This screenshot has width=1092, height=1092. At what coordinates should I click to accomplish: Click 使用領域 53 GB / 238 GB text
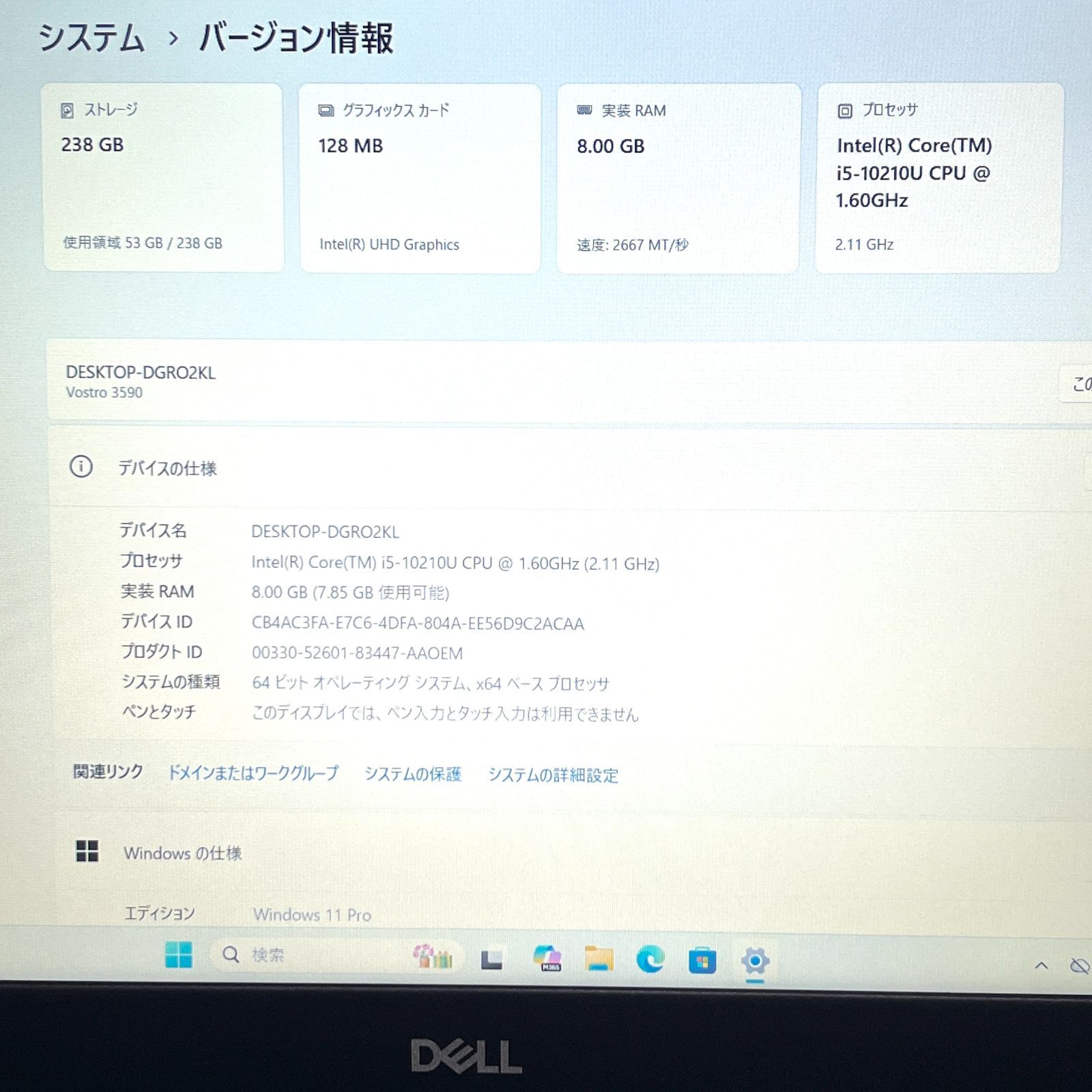pyautogui.click(x=143, y=243)
